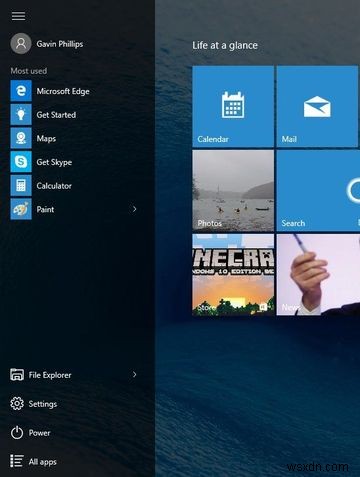This screenshot has width=360, height=477.
Task: Select the Gavin Phillips account name
Action: (x=60, y=44)
